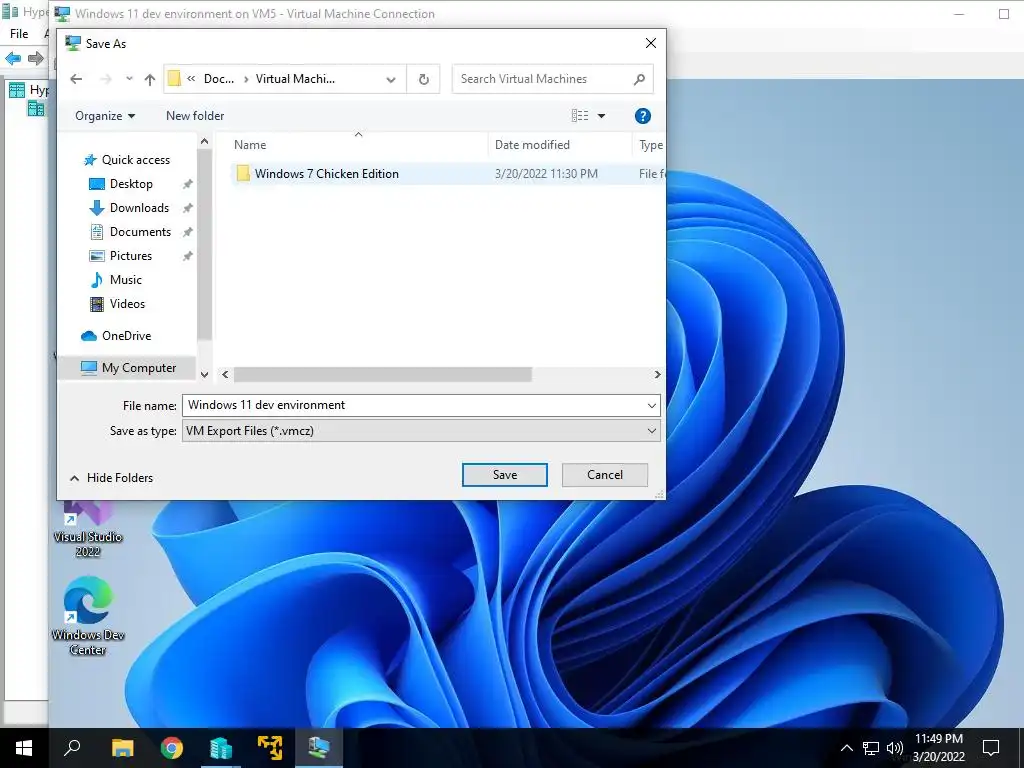Show hidden system tray icons
1024x768 pixels.
pos(846,748)
